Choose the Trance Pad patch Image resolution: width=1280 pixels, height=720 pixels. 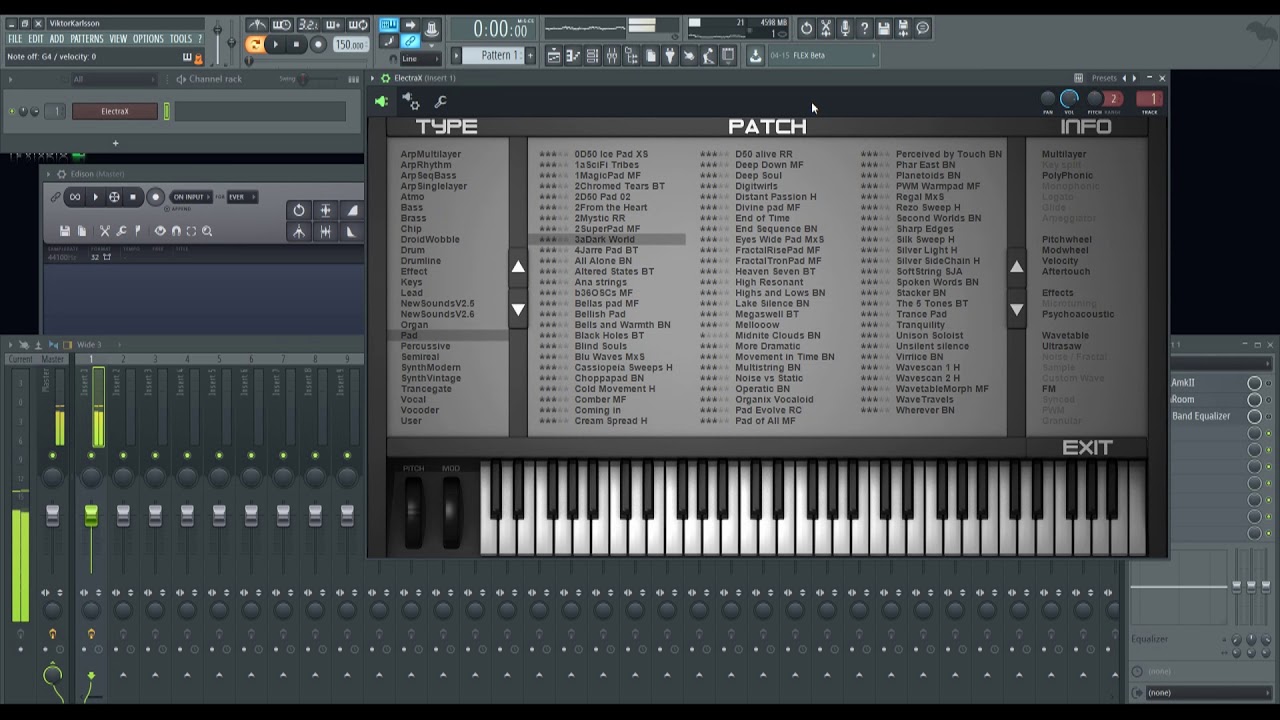pos(921,314)
